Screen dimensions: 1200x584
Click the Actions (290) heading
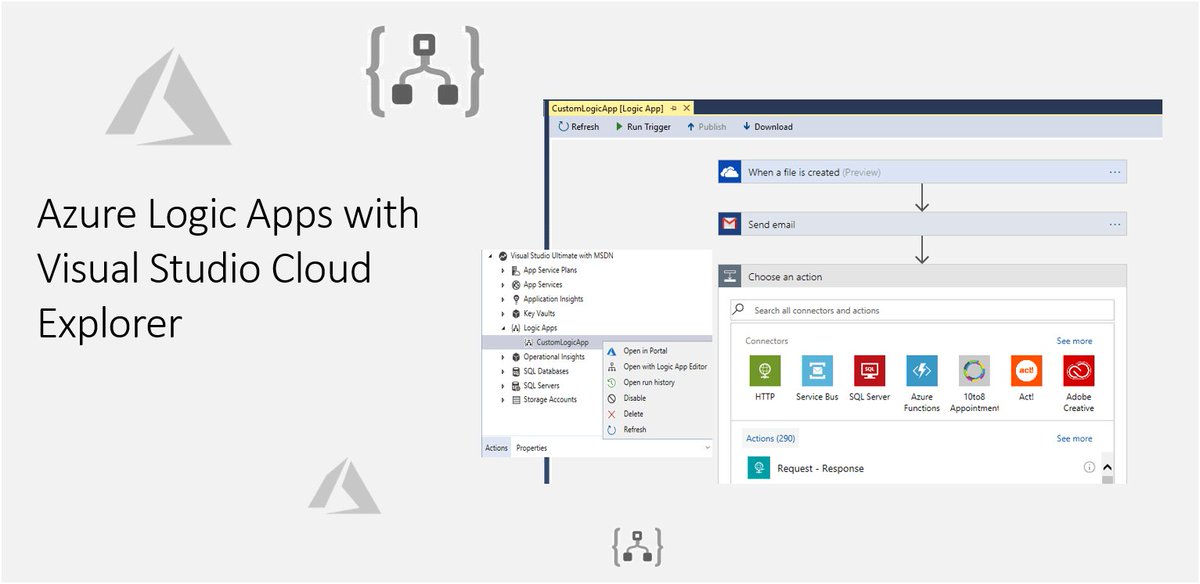click(771, 439)
